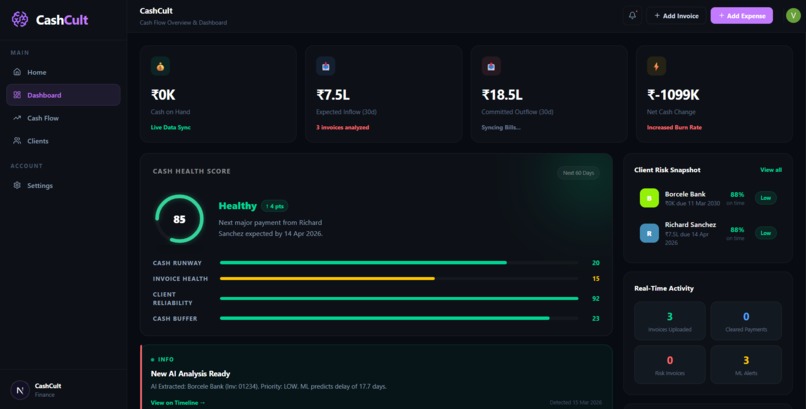The height and width of the screenshot is (409, 806).
Task: Open the Risk Invoices tile
Action: point(669,364)
